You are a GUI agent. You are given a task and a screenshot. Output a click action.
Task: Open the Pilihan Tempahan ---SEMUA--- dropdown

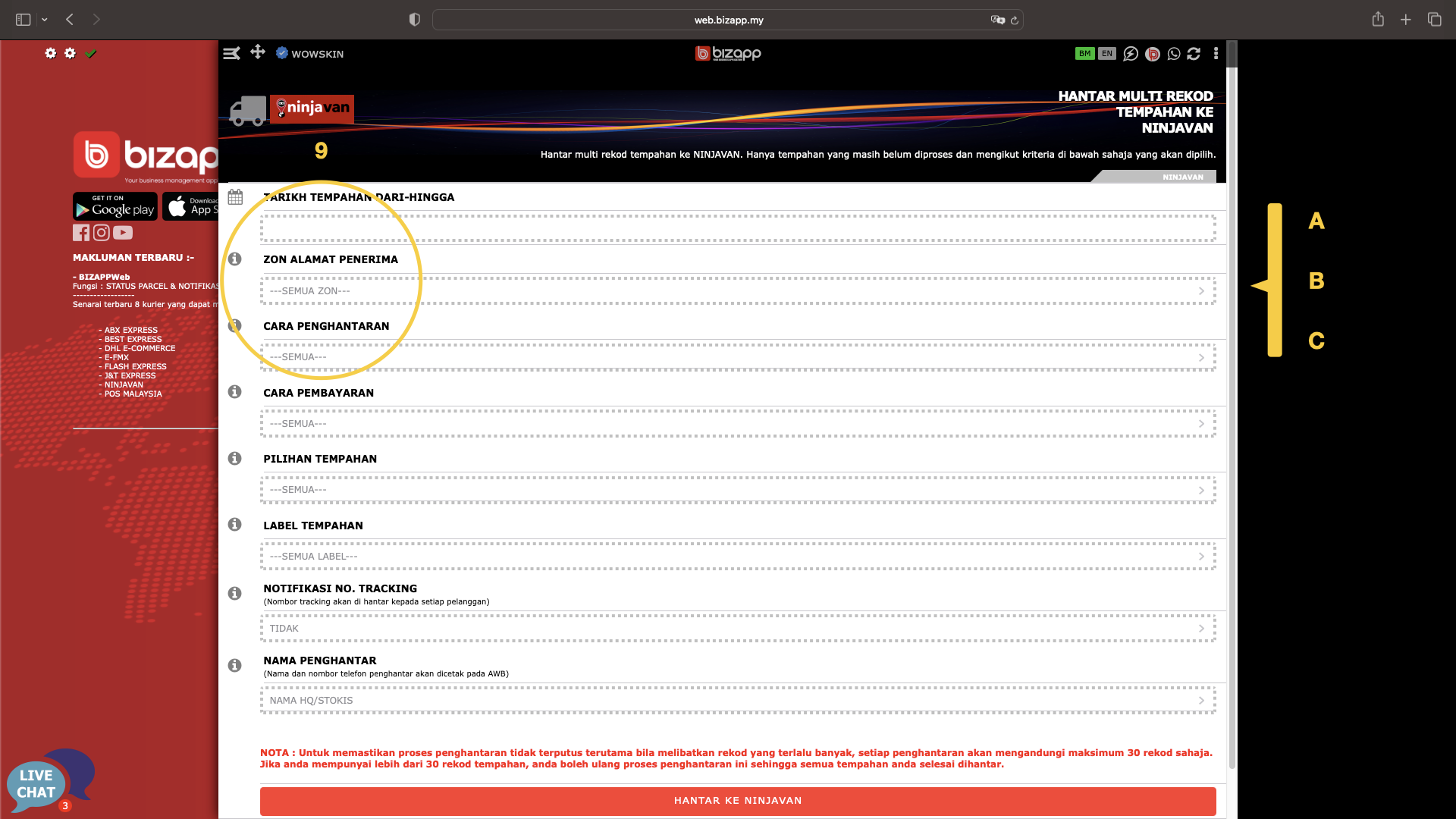tap(738, 490)
